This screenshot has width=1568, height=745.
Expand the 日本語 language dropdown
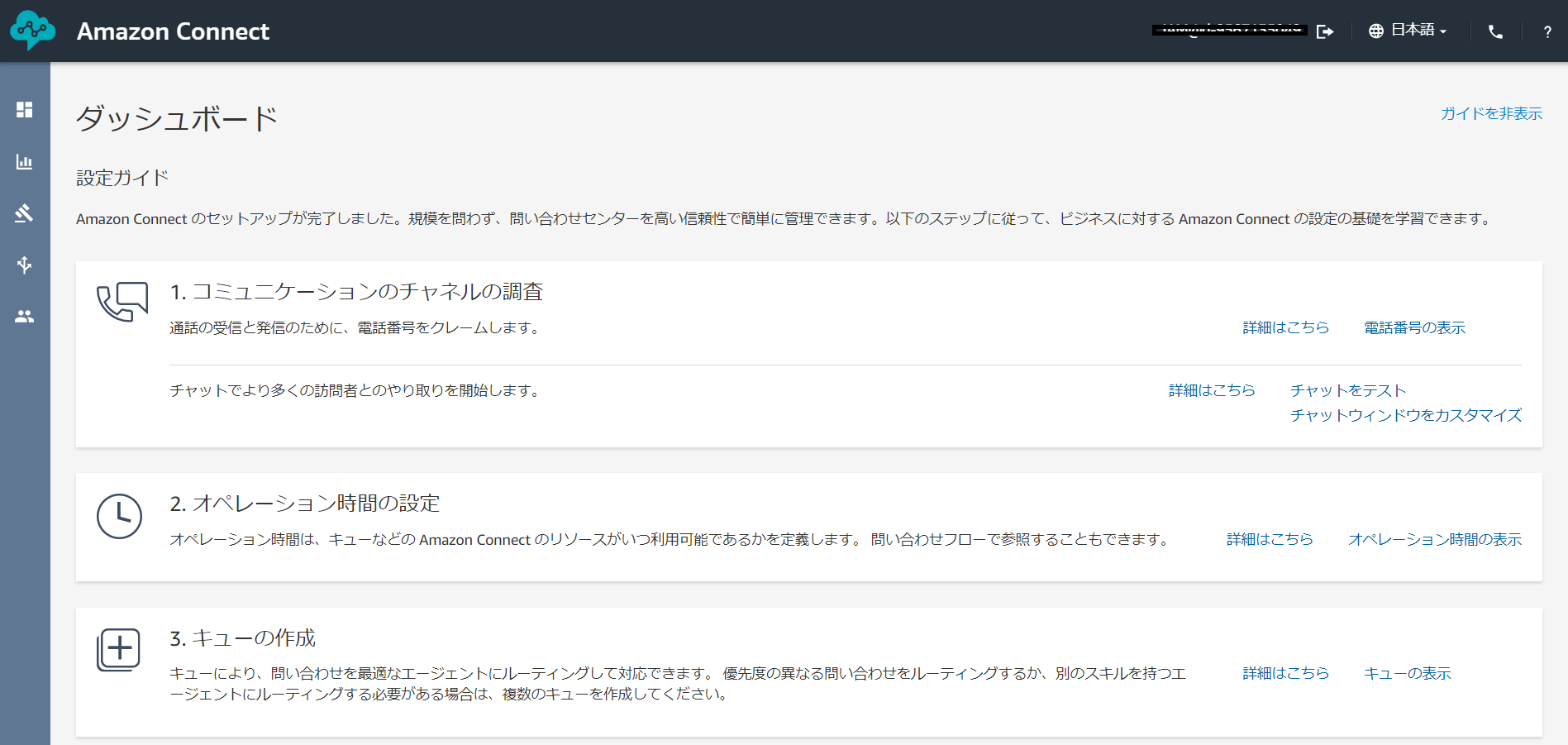(1418, 31)
